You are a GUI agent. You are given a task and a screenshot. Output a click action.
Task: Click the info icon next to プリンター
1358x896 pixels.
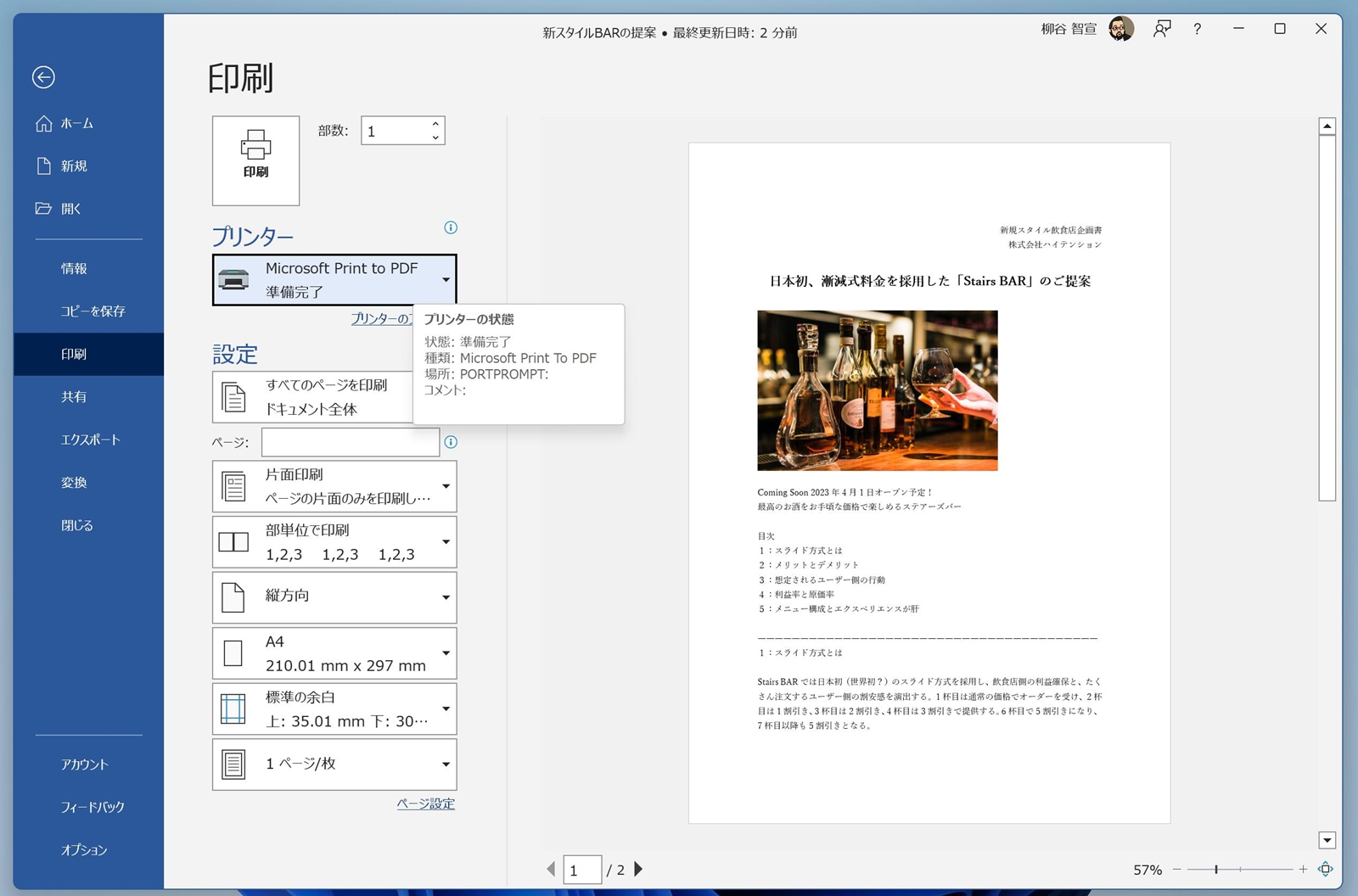[451, 227]
